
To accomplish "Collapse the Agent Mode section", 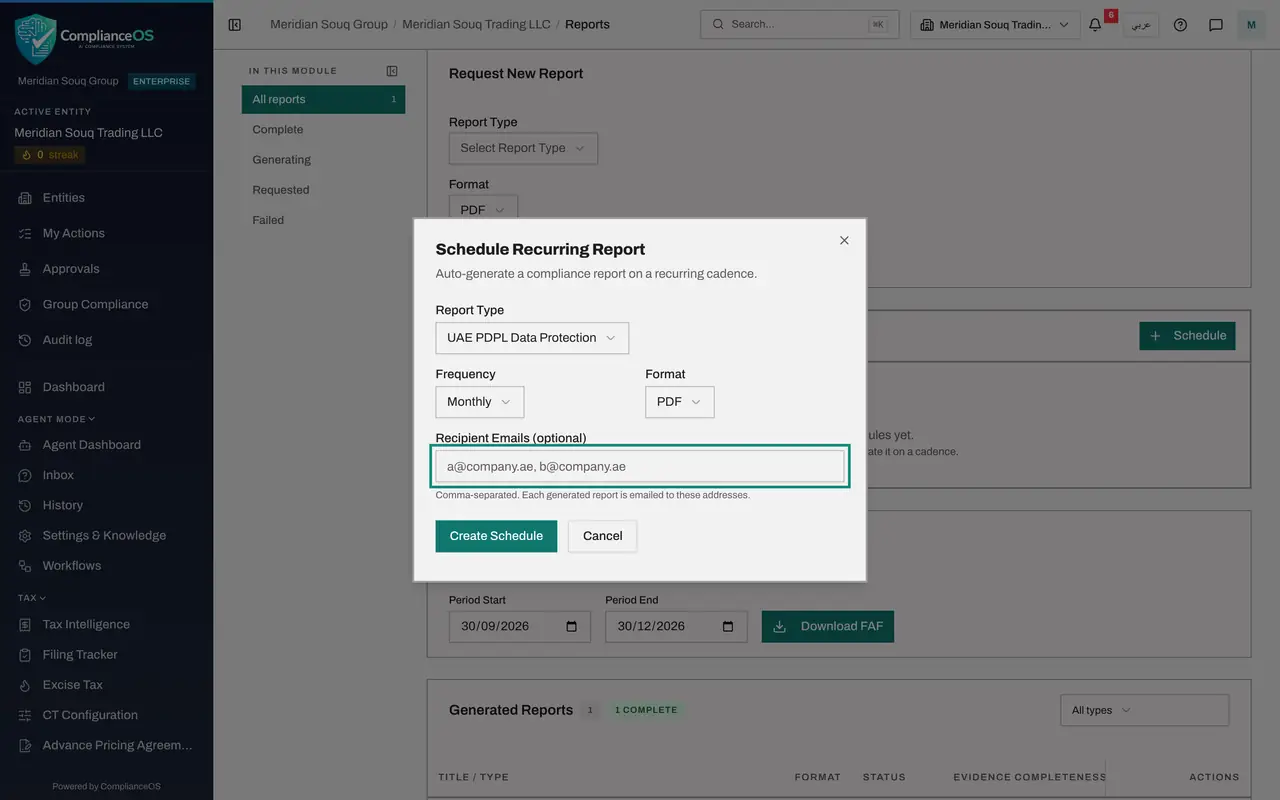I will (56, 419).
